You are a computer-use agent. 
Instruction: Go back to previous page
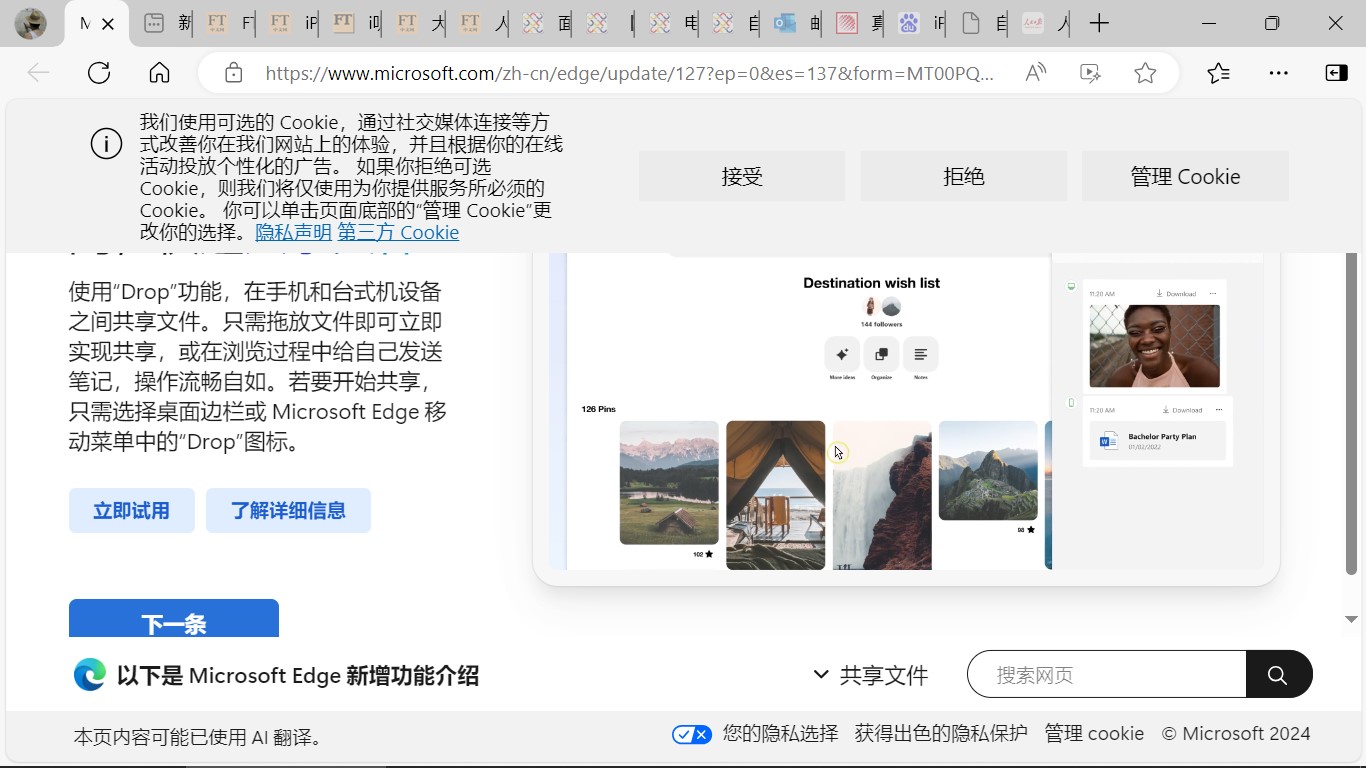pyautogui.click(x=38, y=73)
